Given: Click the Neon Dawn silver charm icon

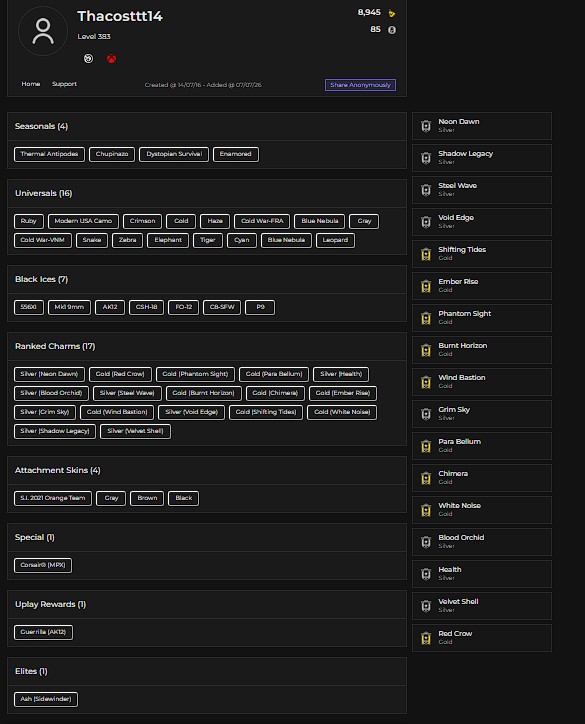Looking at the screenshot, I should coord(426,126).
